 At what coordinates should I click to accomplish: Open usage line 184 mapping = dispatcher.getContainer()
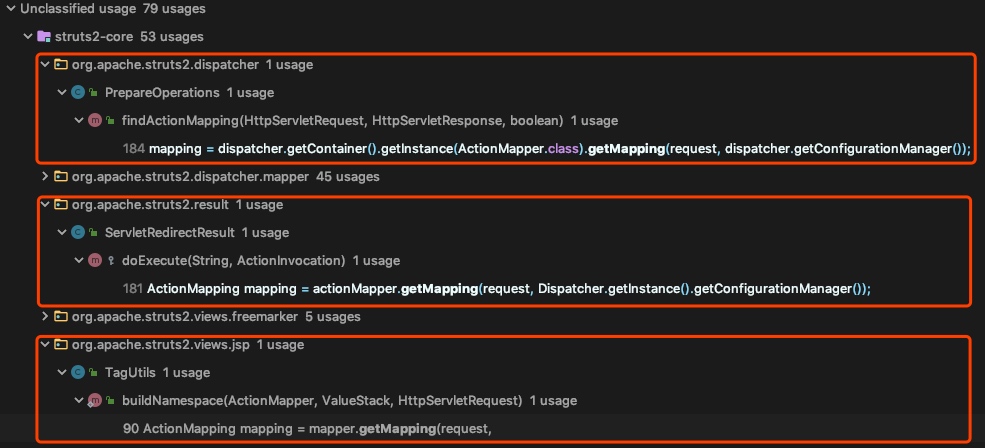tap(492, 149)
